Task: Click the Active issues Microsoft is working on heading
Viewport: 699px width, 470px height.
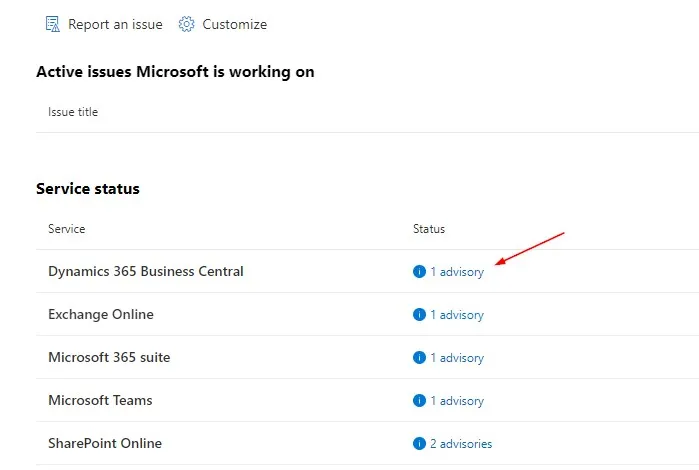Action: [175, 72]
